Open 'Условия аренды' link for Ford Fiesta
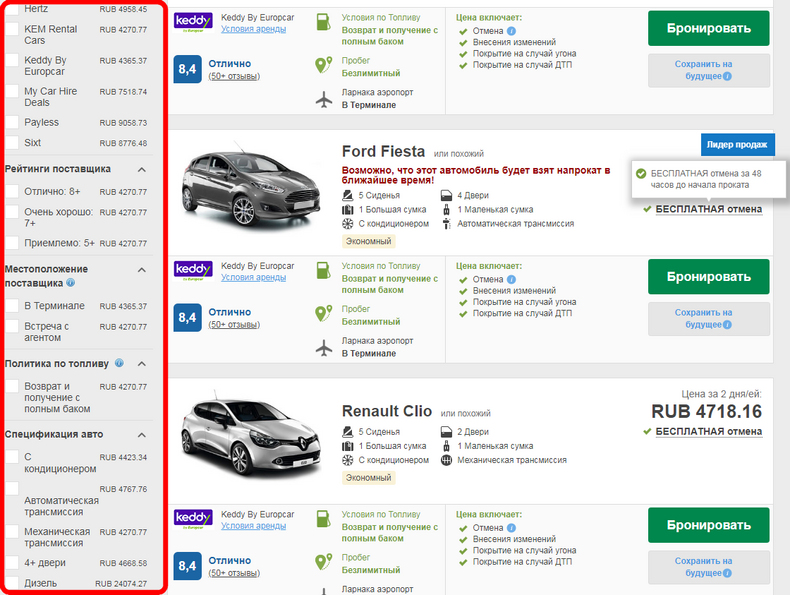The height and width of the screenshot is (595, 790). click(253, 277)
